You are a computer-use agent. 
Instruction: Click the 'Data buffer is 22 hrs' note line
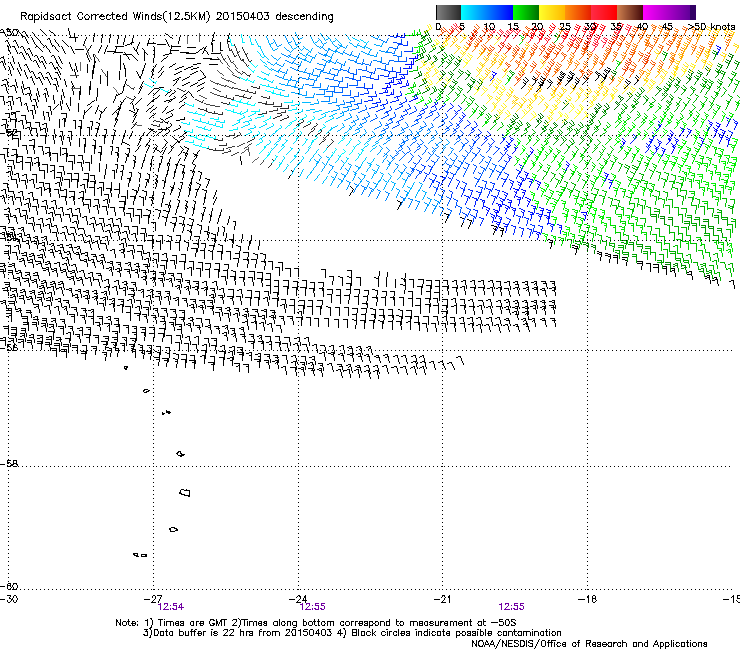[x=237, y=633]
